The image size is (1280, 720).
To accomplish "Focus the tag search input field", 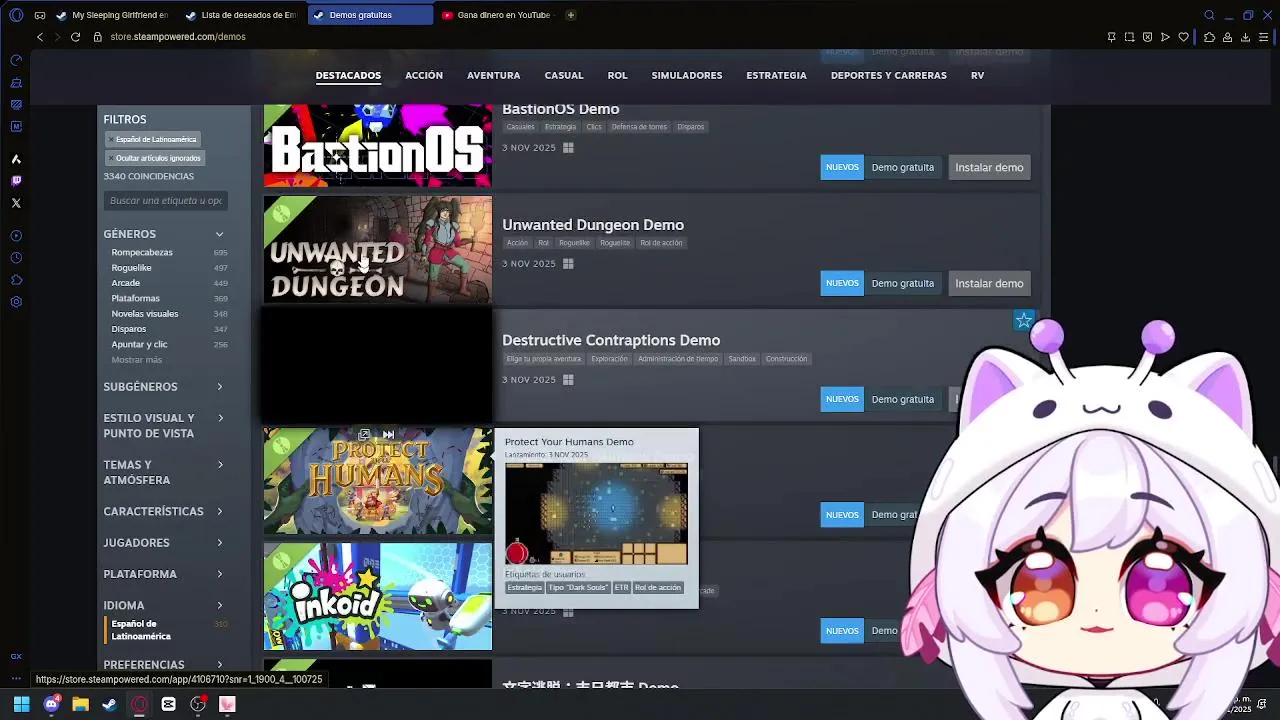I will pos(165,201).
